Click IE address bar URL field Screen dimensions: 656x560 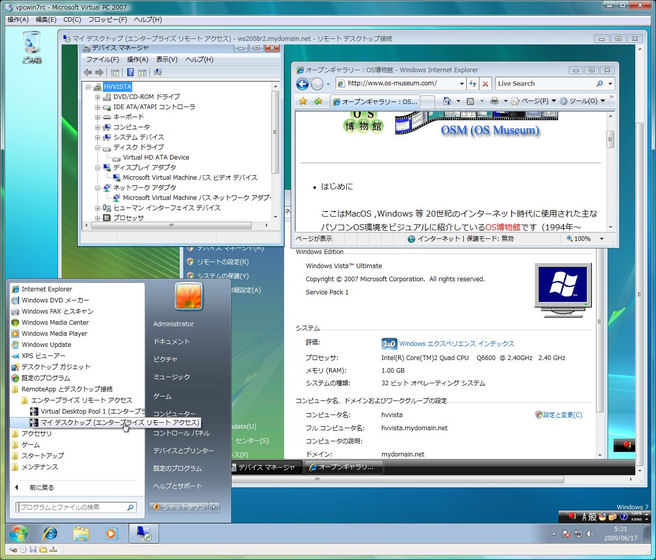tap(398, 84)
